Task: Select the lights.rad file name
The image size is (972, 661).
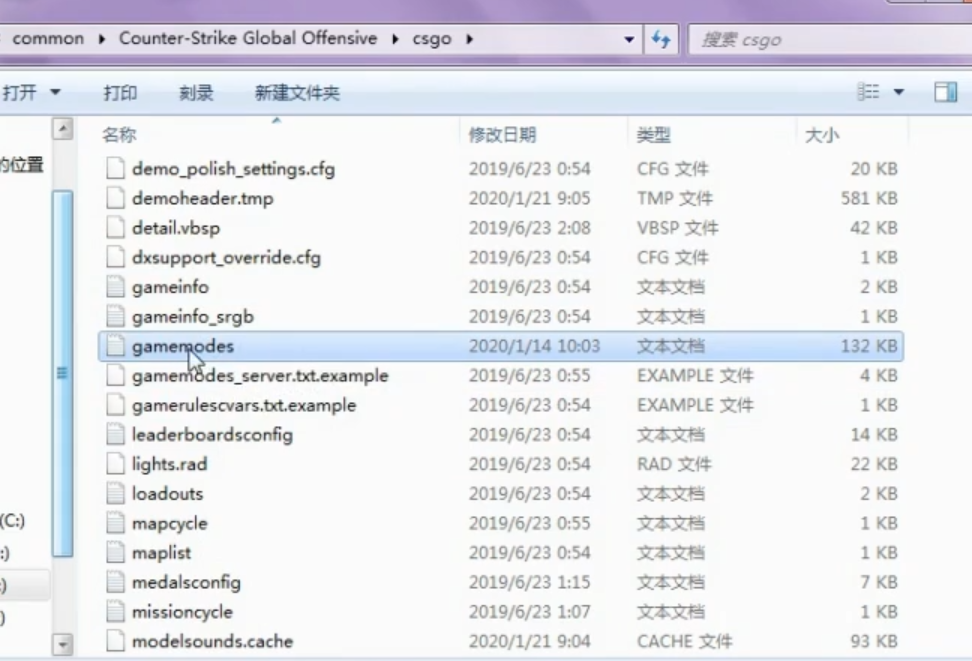Action: coord(169,464)
